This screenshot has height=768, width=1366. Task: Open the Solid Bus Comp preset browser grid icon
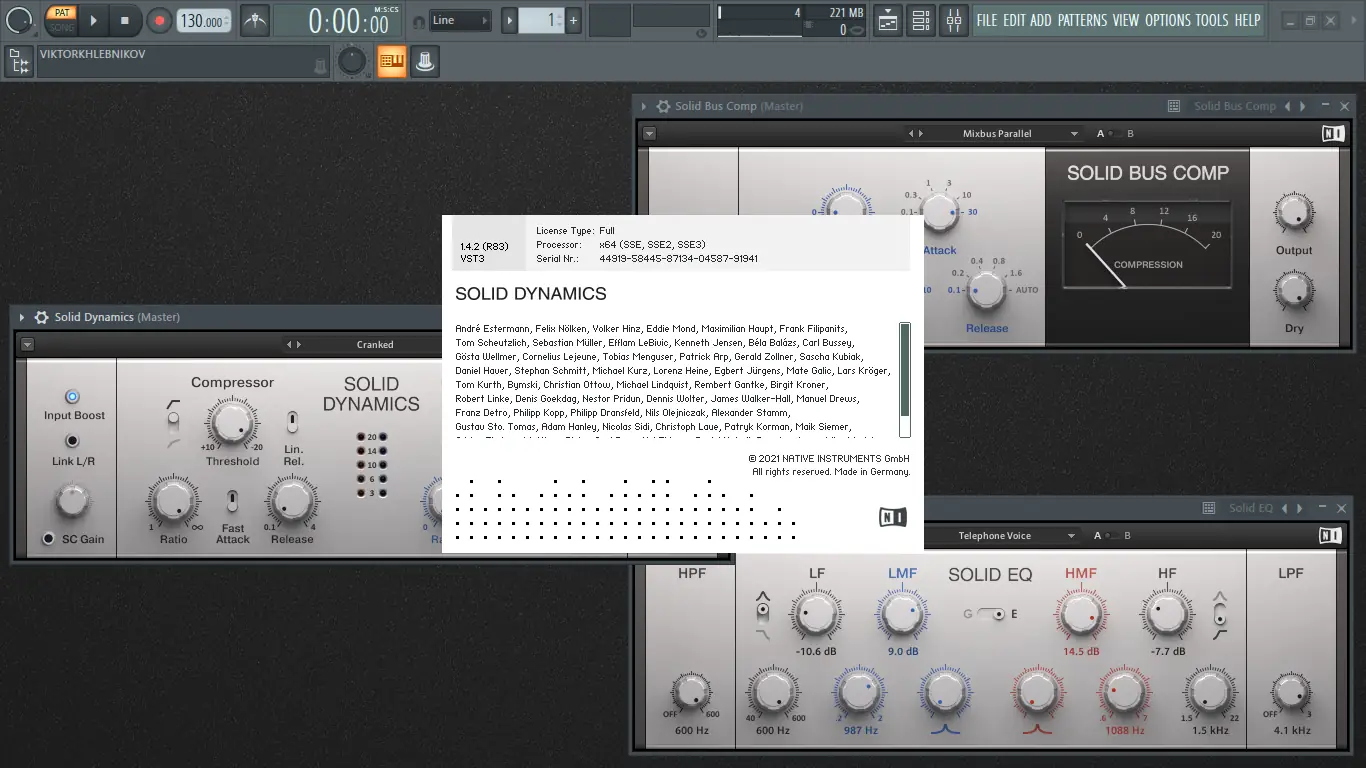1174,106
